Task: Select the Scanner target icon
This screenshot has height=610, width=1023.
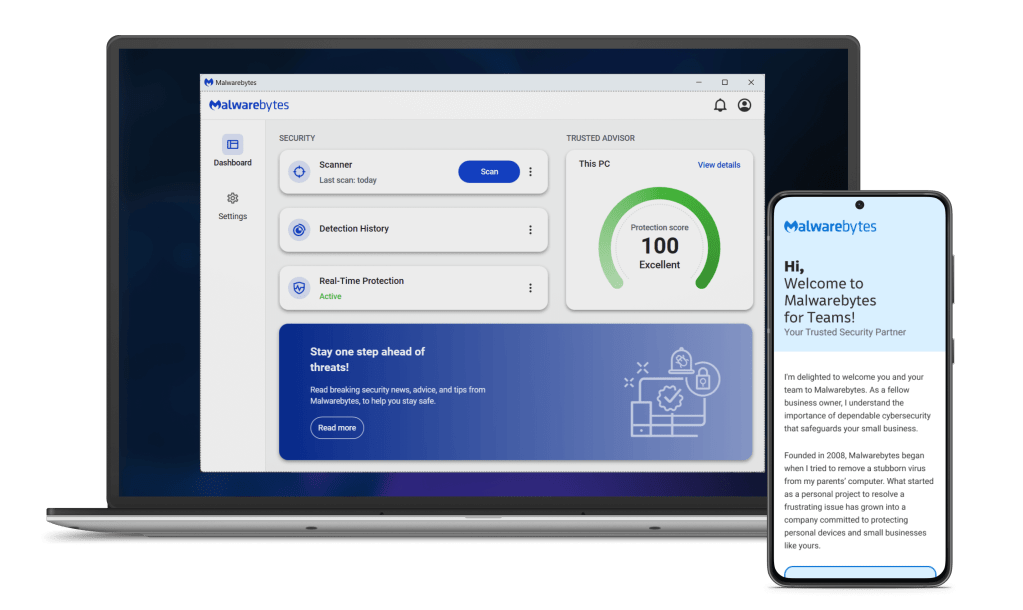Action: [298, 171]
